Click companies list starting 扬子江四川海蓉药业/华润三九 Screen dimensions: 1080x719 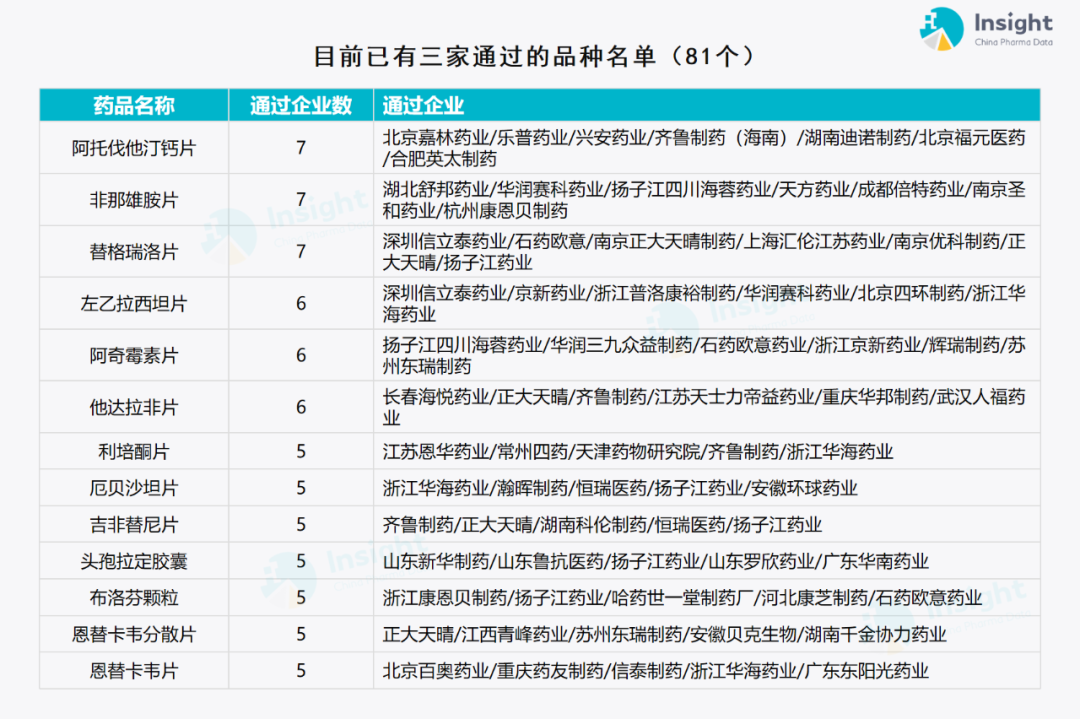(704, 355)
